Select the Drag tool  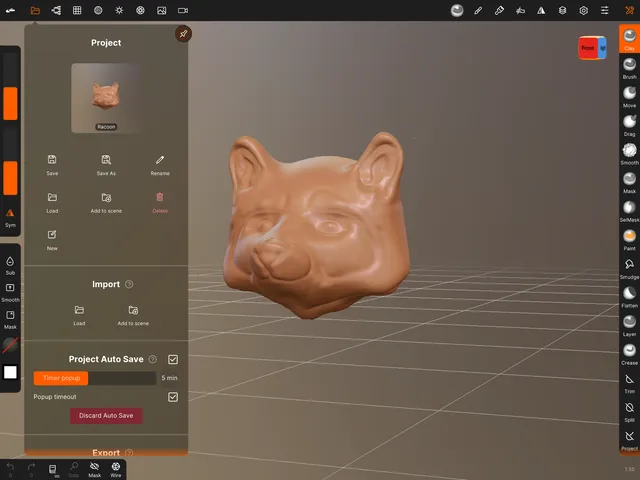(x=629, y=125)
